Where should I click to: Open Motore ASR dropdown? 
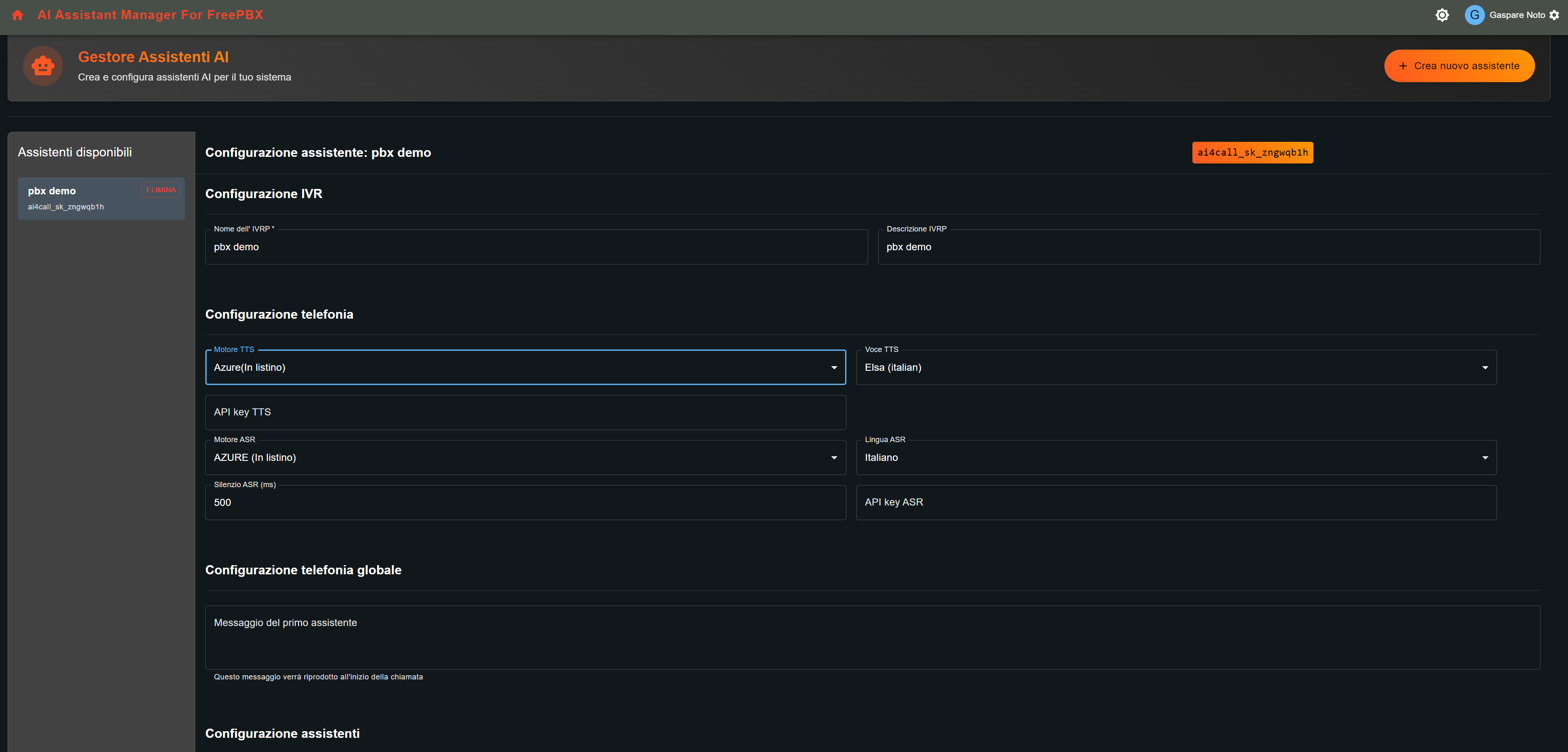[x=526, y=458]
